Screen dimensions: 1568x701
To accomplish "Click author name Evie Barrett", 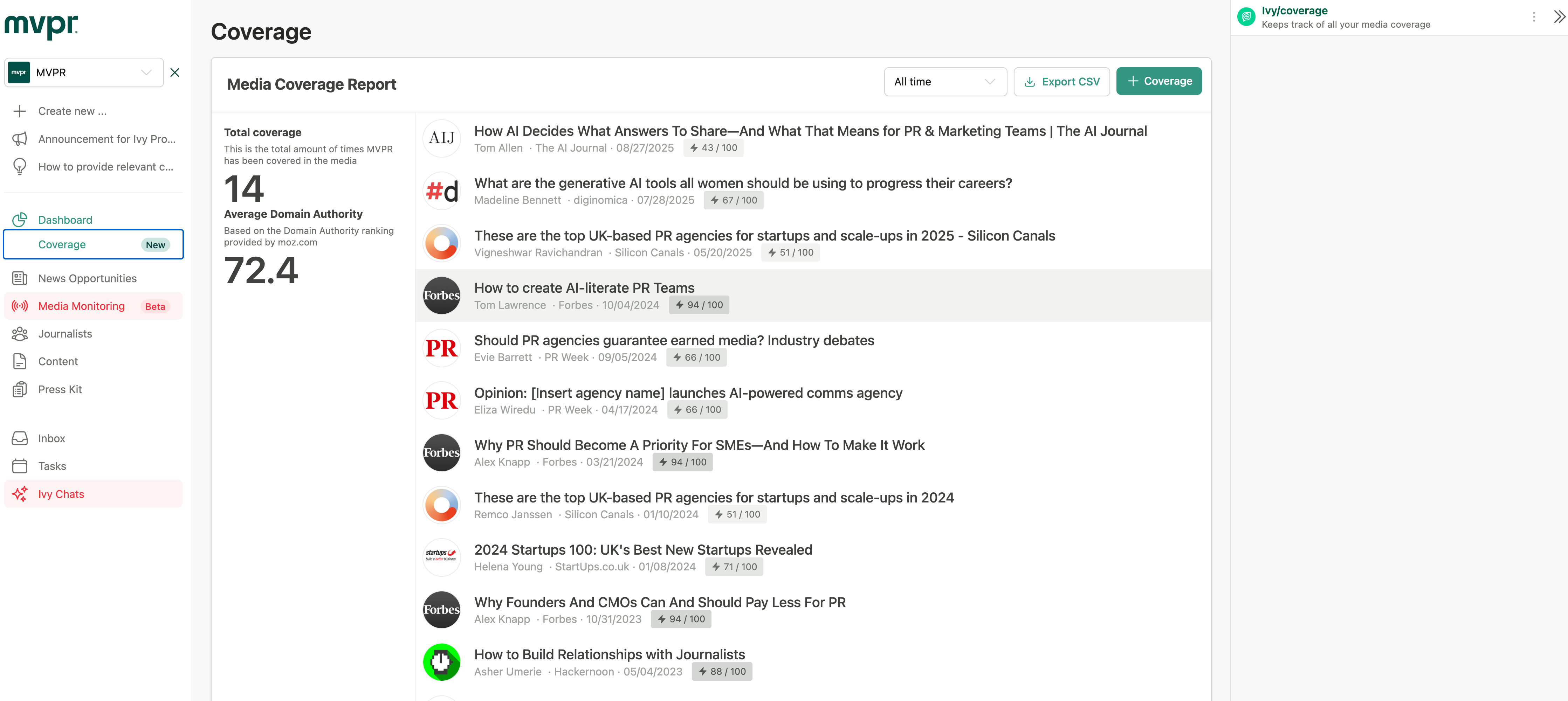I will 503,357.
